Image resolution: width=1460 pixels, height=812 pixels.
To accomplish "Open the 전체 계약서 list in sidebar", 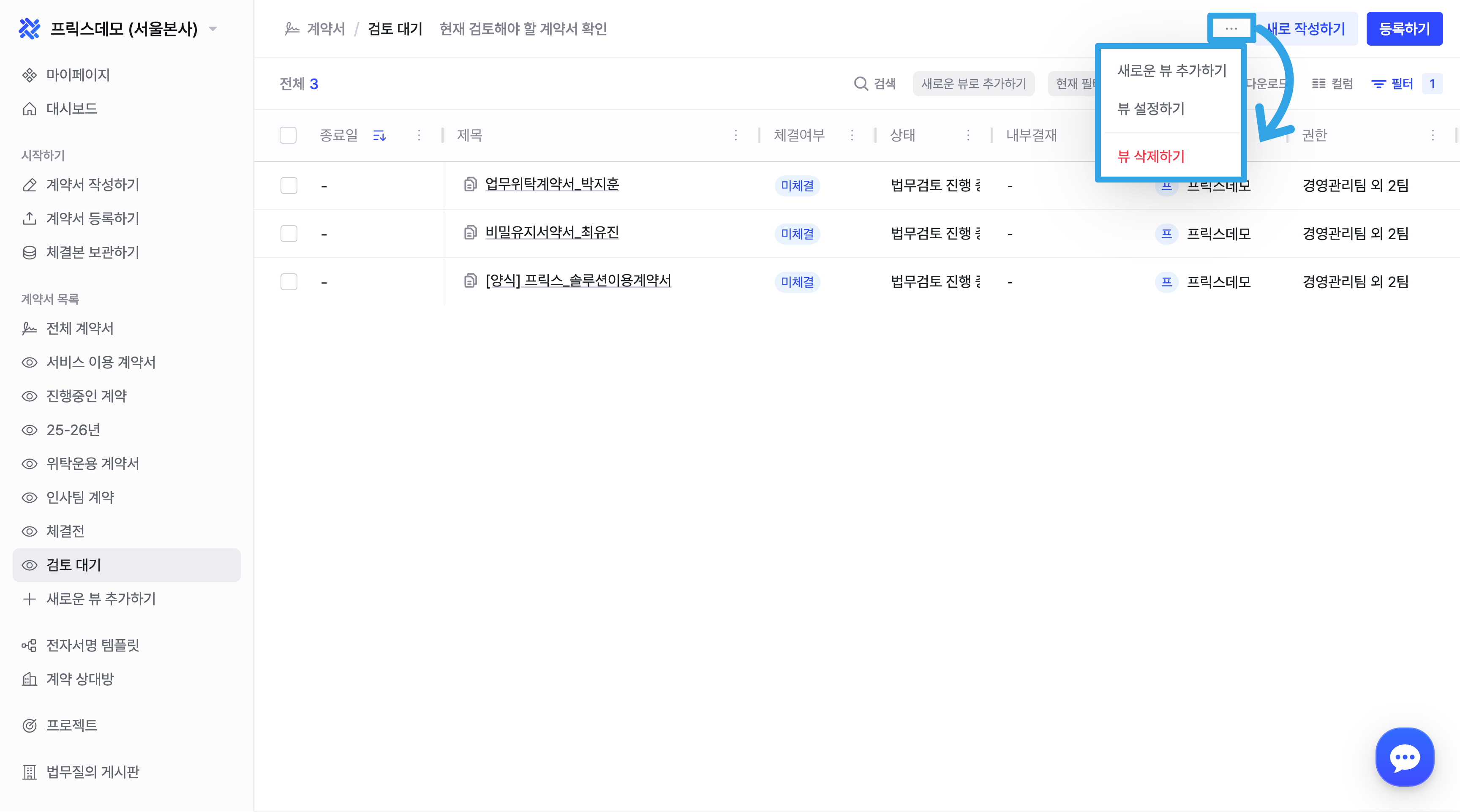I will pos(80,329).
